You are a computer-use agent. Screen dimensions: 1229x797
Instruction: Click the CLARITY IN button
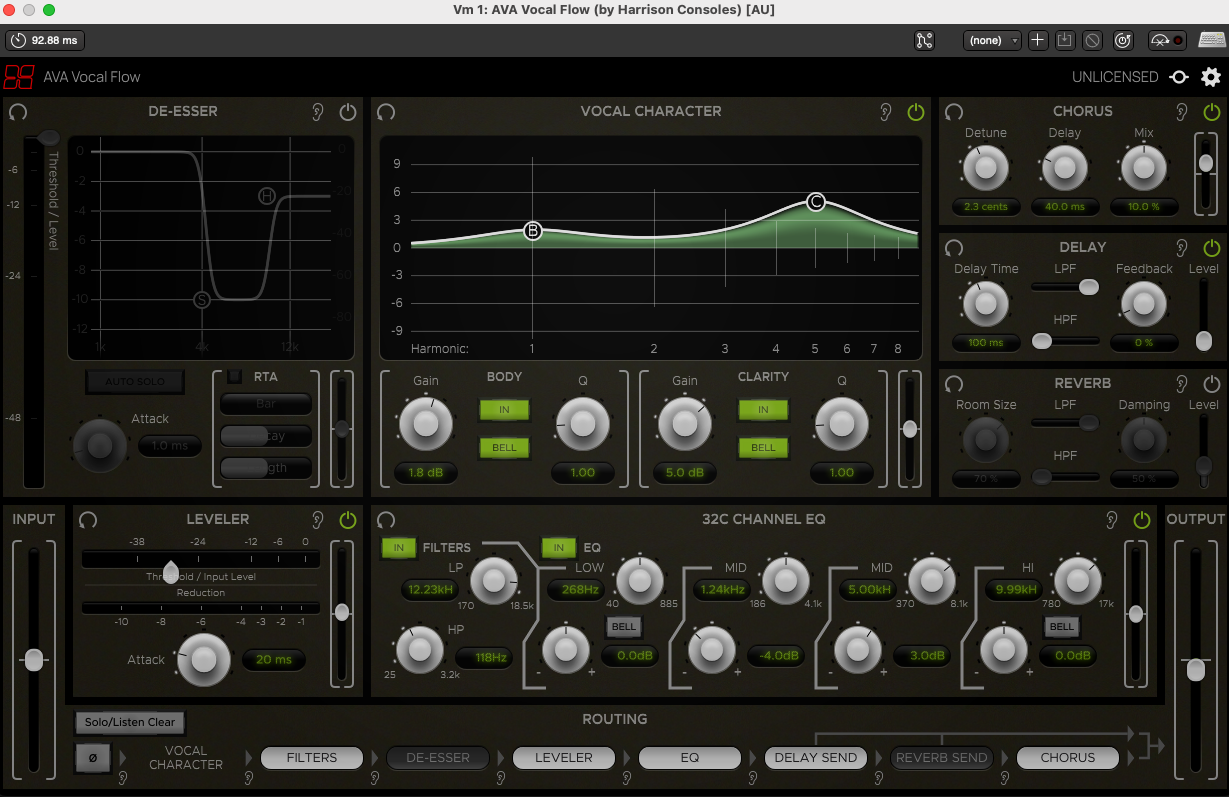pyautogui.click(x=763, y=410)
